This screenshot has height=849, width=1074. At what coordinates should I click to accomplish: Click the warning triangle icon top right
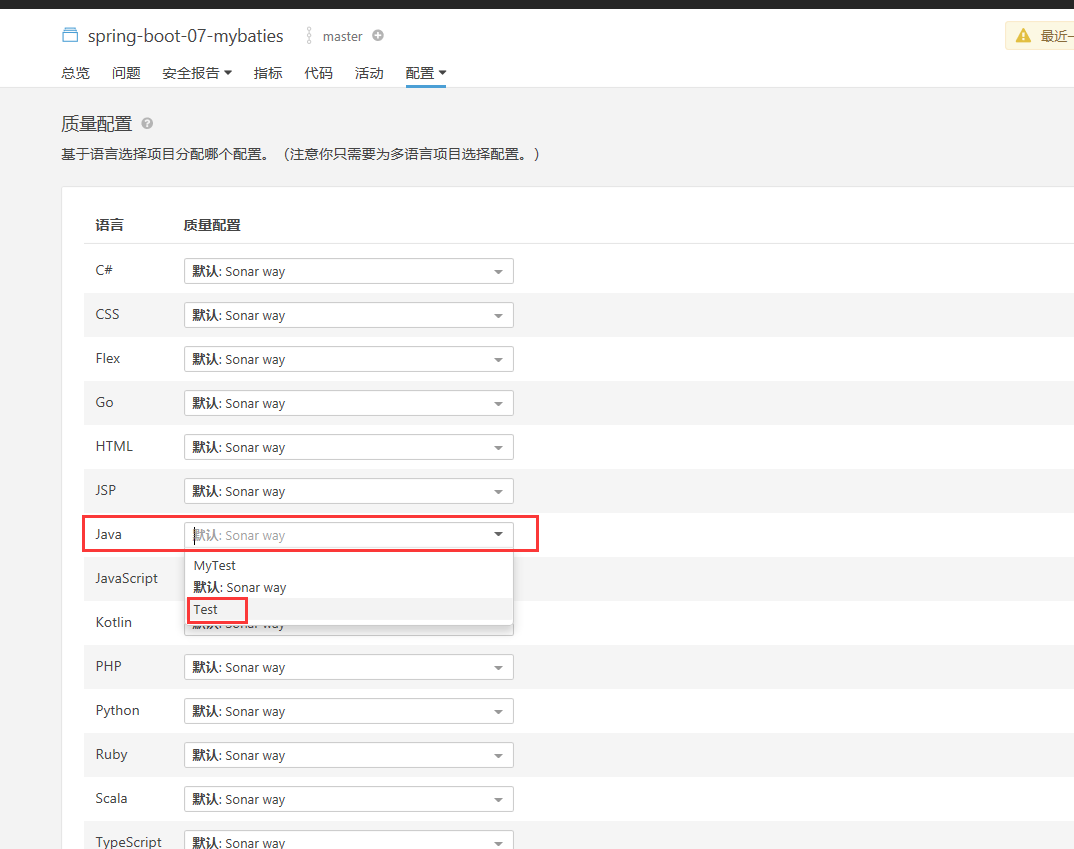point(1022,35)
